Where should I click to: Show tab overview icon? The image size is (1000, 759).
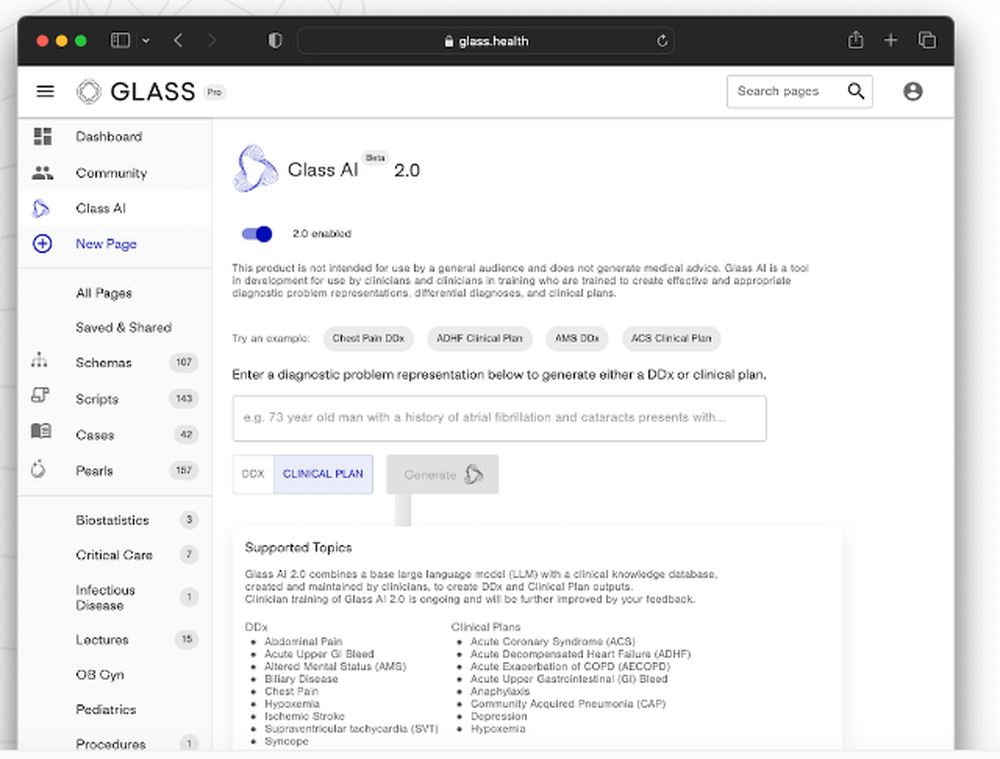(927, 40)
